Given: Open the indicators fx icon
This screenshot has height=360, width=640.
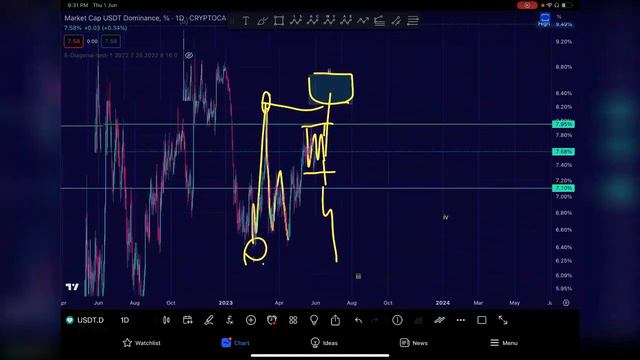Looking at the screenshot, I should 230,320.
